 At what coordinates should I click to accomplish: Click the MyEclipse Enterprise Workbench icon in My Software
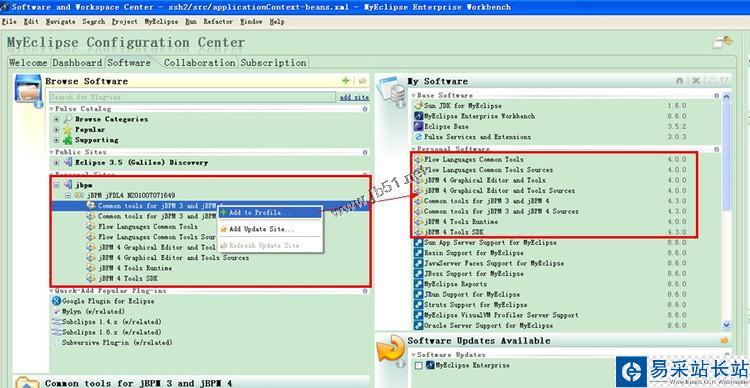click(419, 116)
